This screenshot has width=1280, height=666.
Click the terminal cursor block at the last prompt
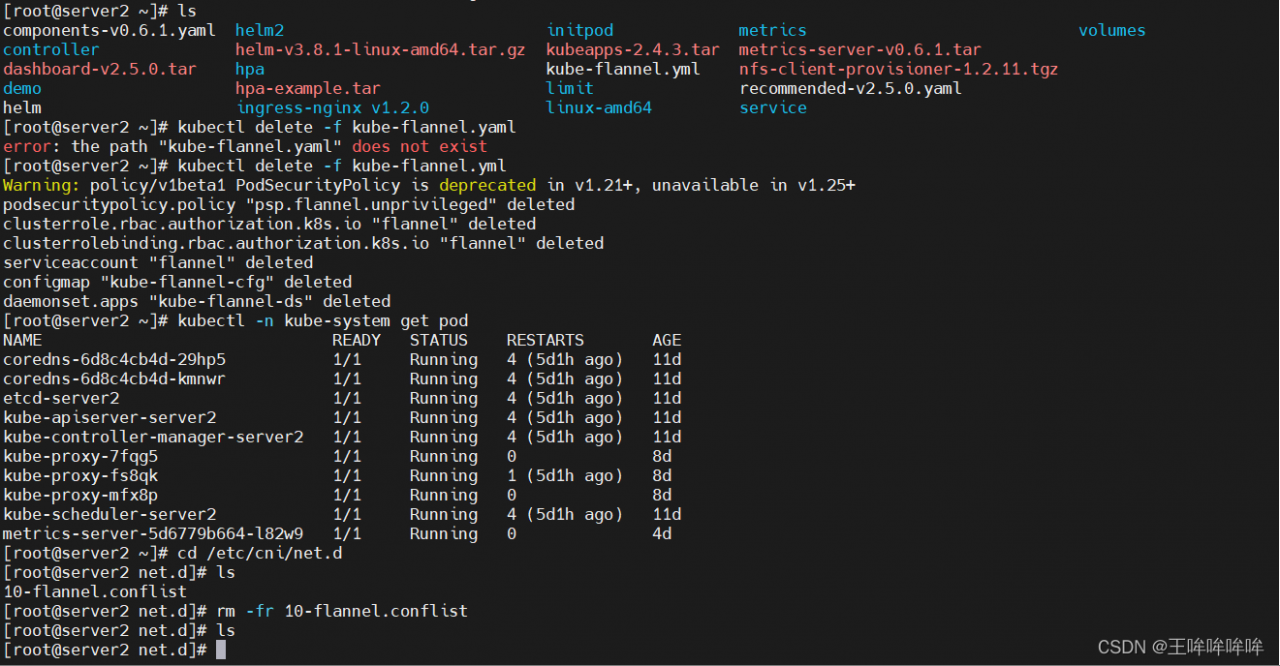[x=221, y=650]
